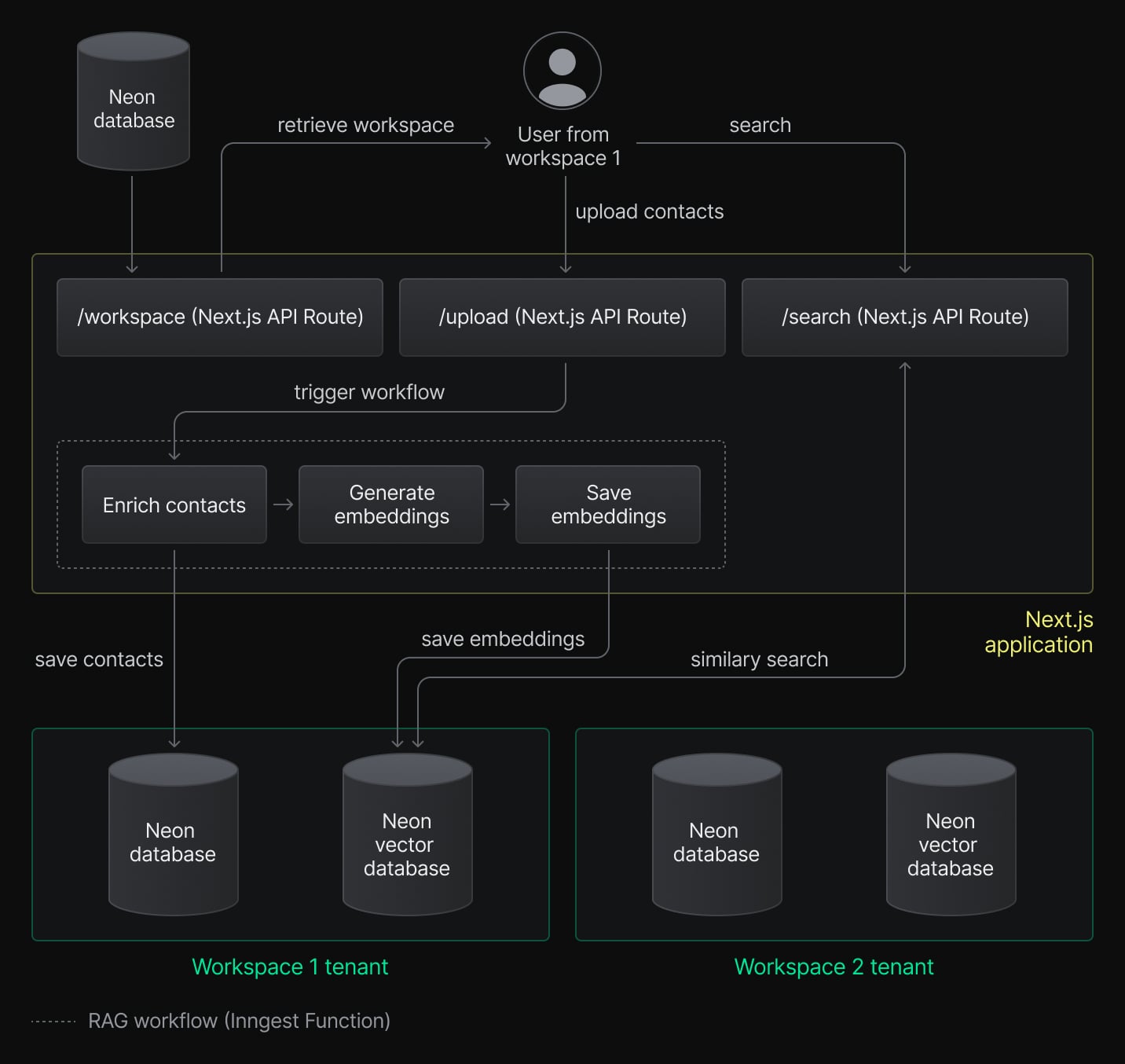Image resolution: width=1125 pixels, height=1064 pixels.
Task: Click arrow between Generate embeddings and Save embeddings
Action: click(500, 504)
